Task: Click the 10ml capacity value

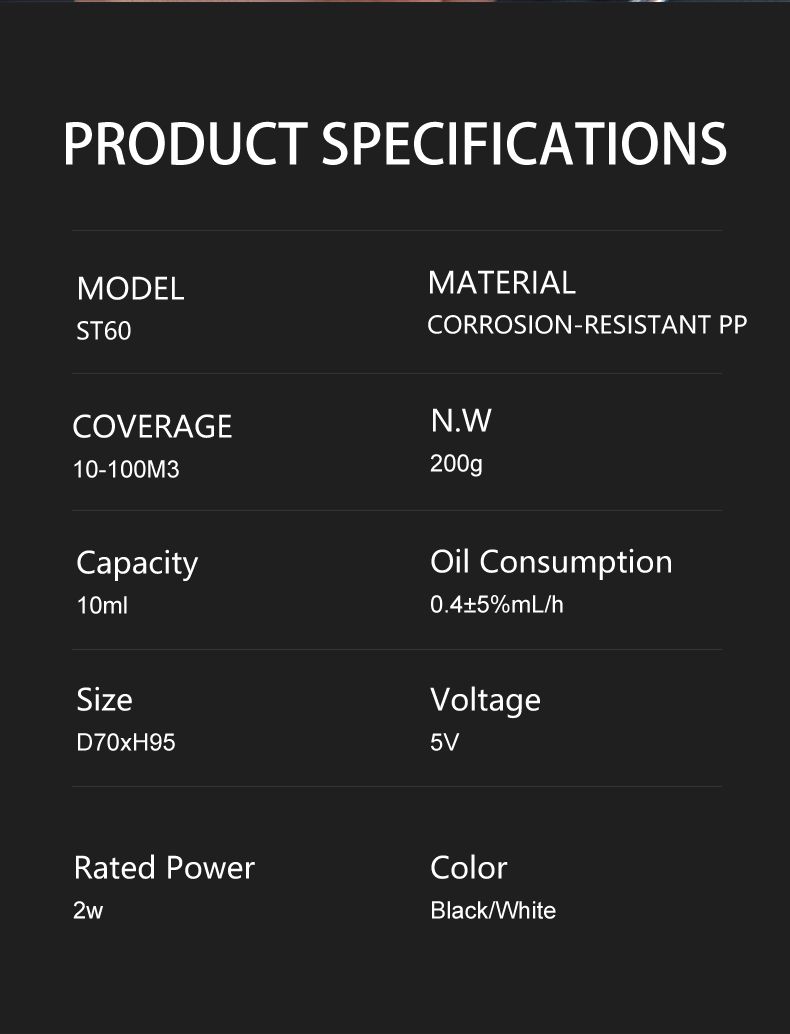Action: (102, 605)
